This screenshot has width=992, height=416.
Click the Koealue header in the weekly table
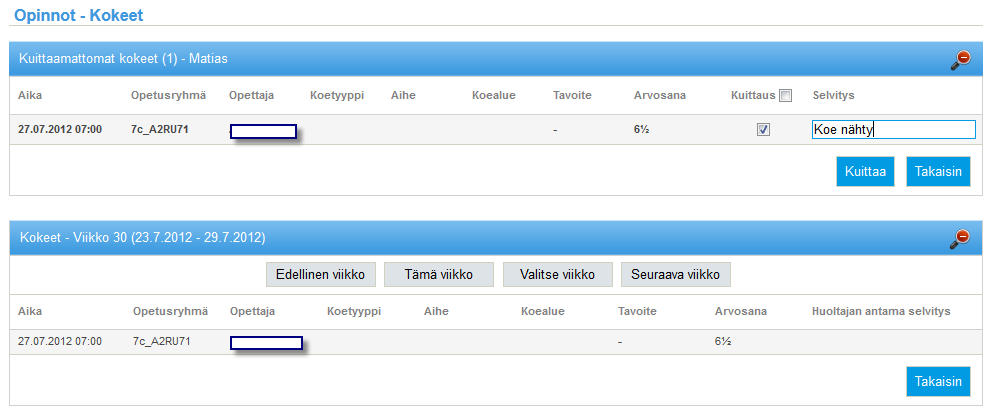pos(543,311)
